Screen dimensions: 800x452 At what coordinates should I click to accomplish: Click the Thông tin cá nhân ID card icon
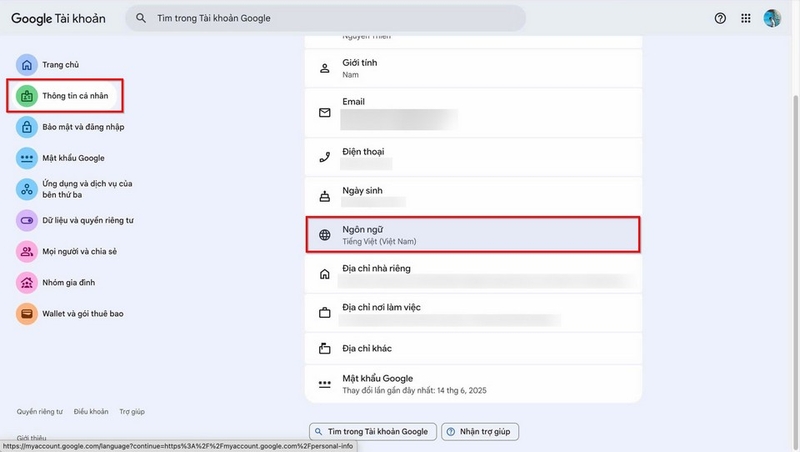27,96
